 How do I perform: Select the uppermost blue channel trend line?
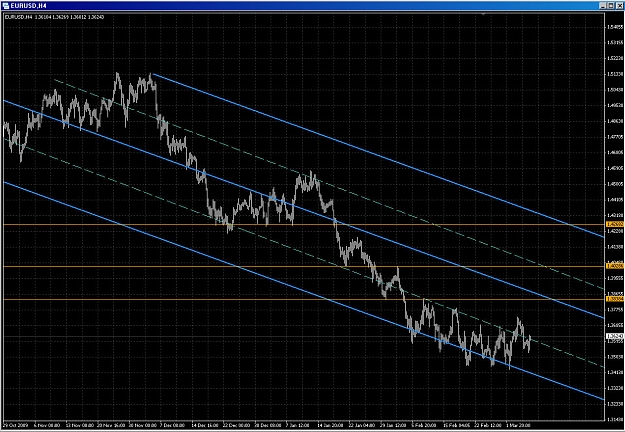(x=379, y=156)
